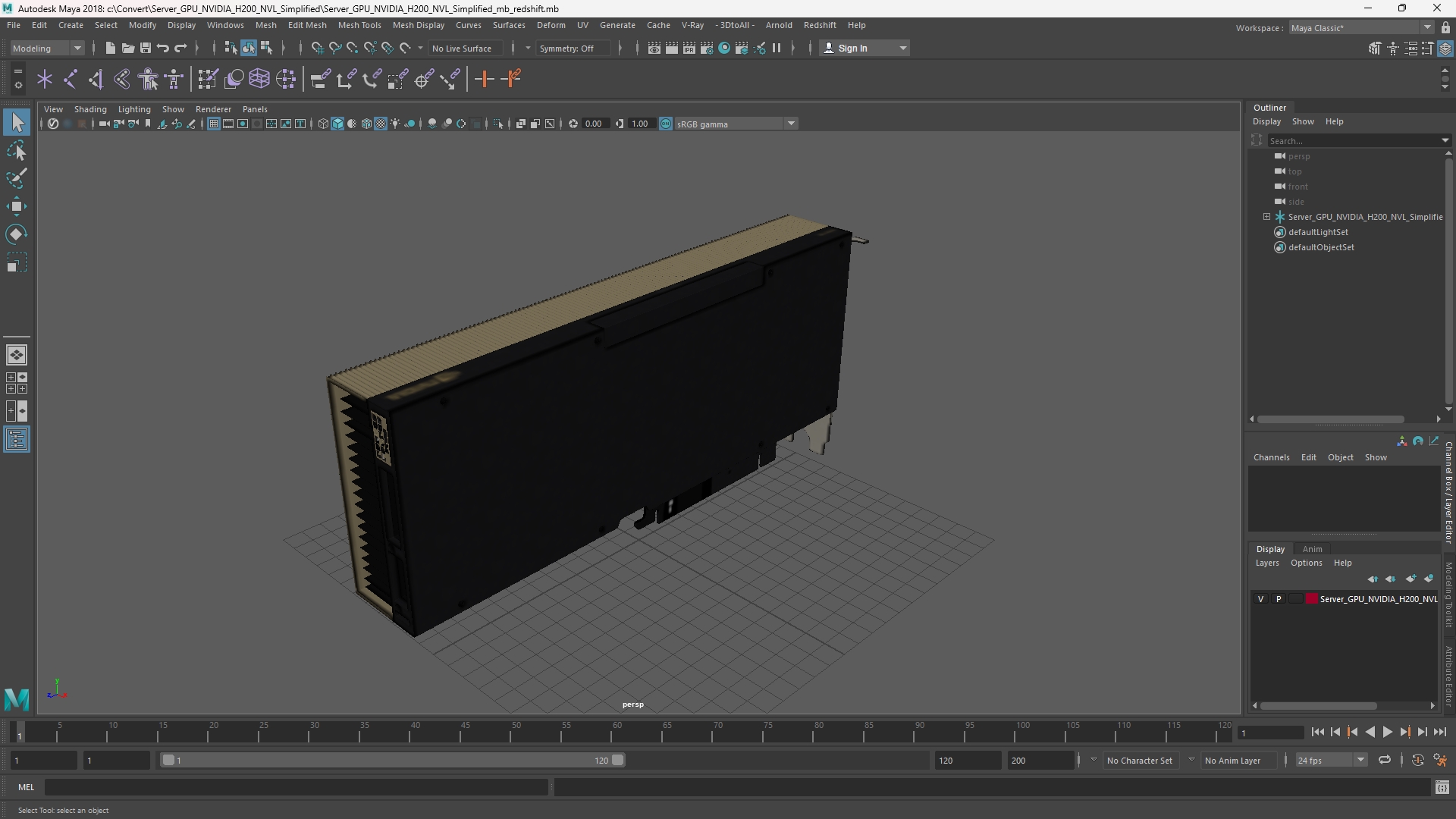Create a new layer from selected objects

(1429, 579)
